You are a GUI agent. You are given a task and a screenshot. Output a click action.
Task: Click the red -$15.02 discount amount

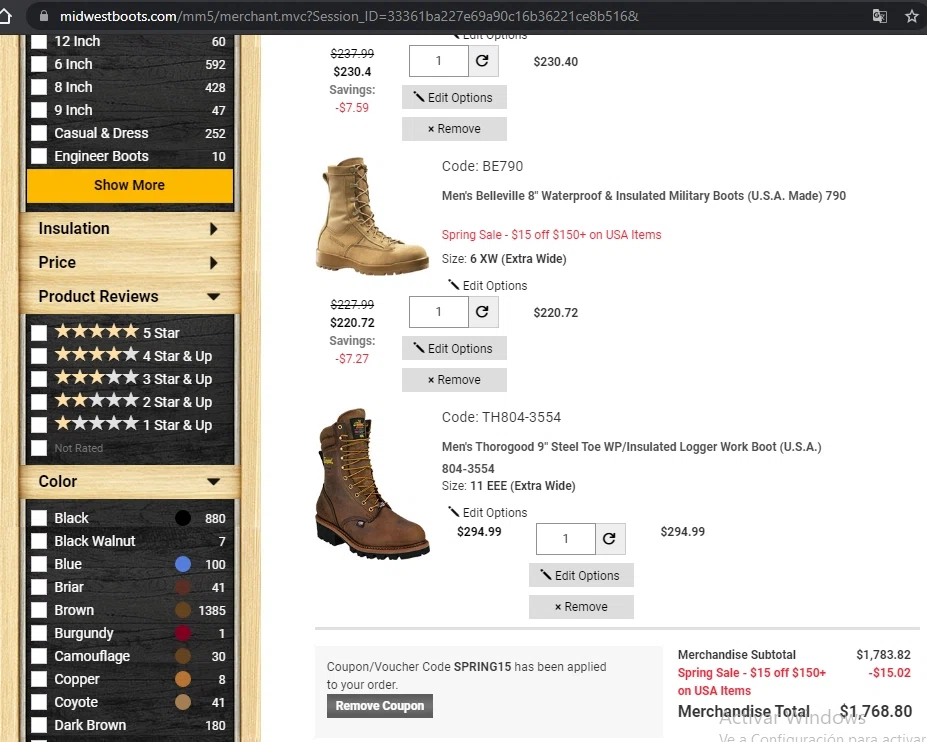coord(889,673)
